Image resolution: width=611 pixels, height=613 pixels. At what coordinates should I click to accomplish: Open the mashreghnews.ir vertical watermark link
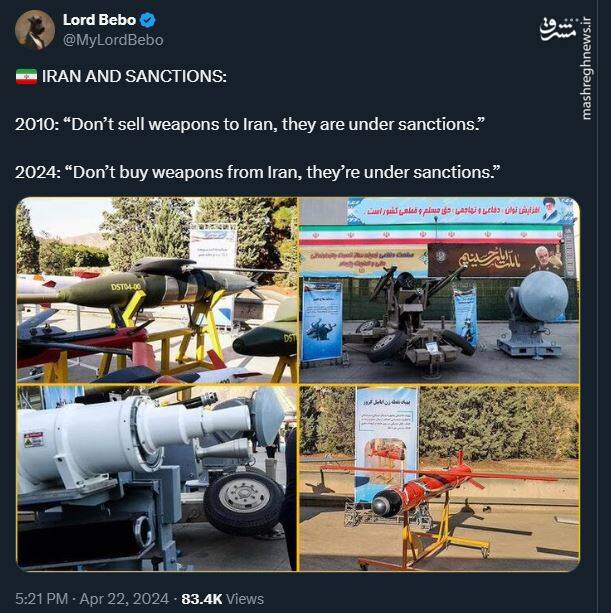[587, 68]
